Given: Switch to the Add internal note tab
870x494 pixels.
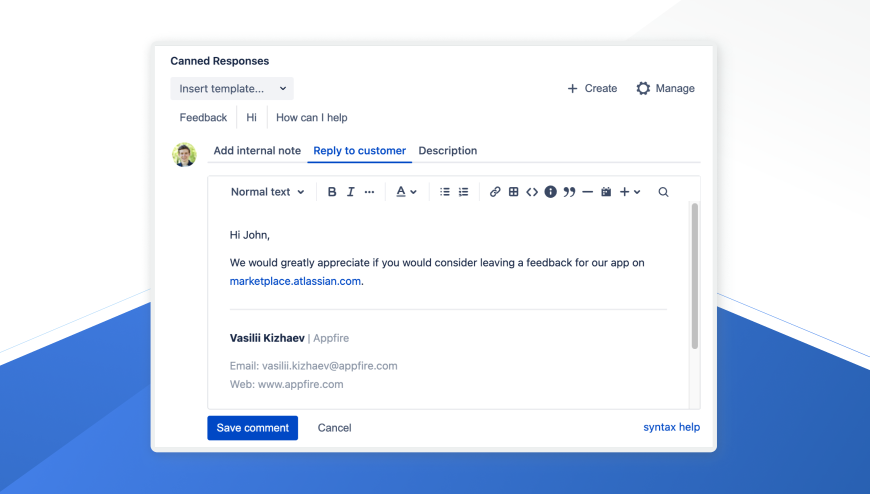Looking at the screenshot, I should coord(257,151).
